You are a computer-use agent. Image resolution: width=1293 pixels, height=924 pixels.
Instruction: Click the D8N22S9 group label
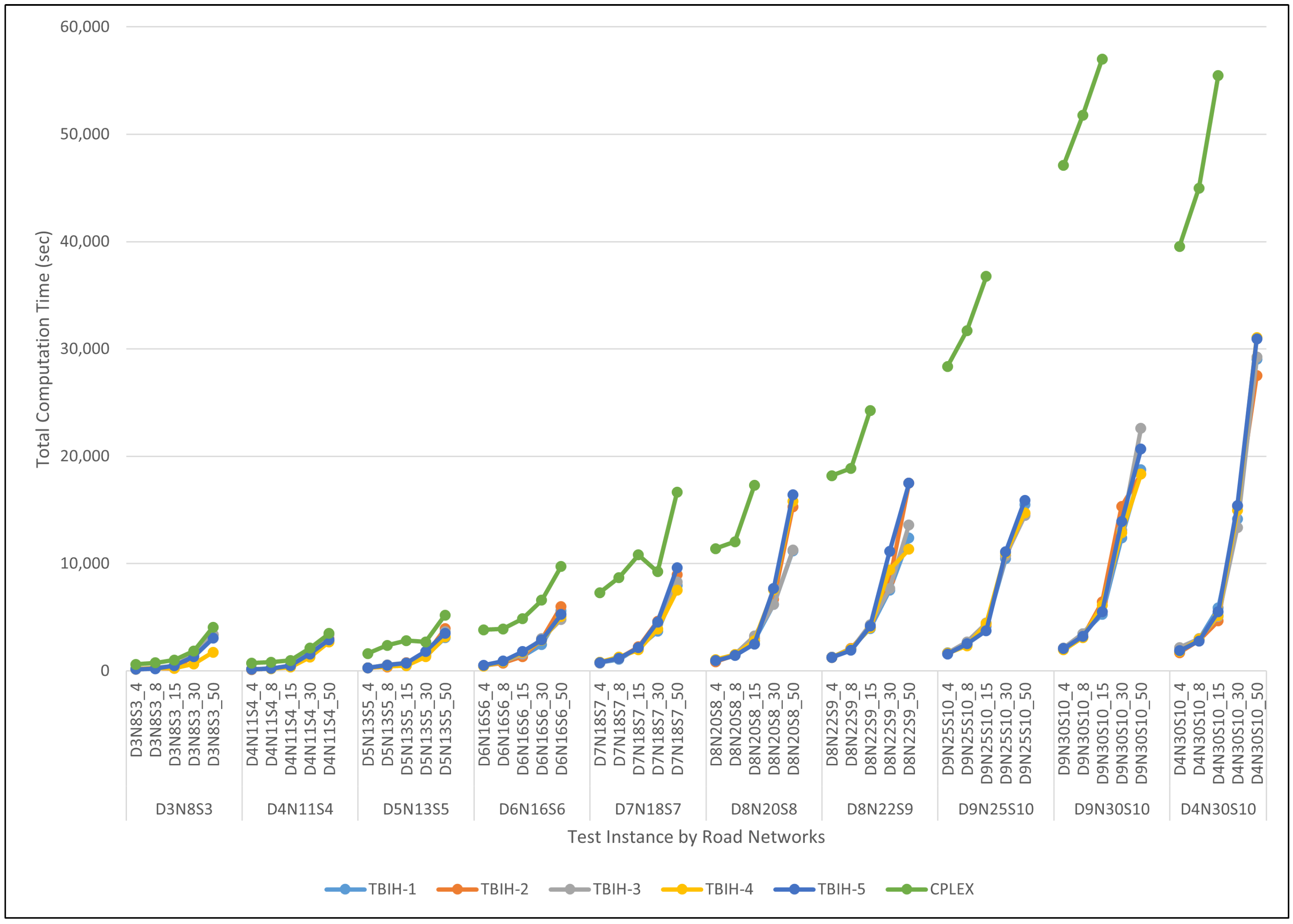[x=879, y=809]
